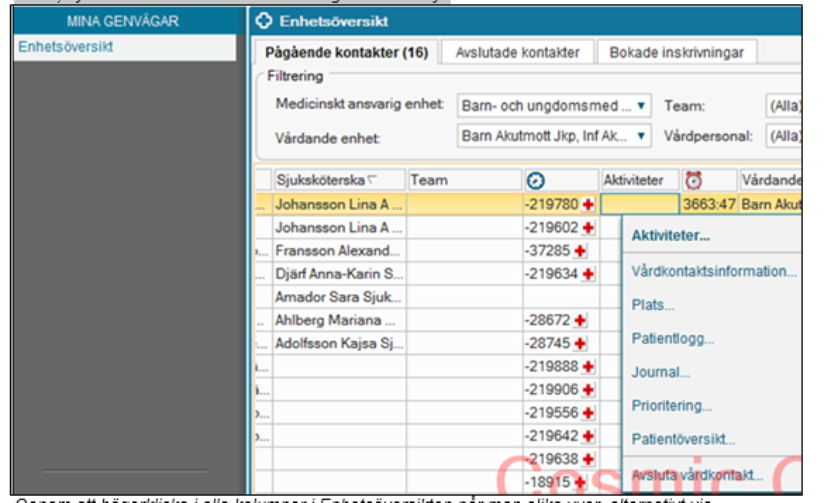Select the Fransson Alexand... nurse row
Image resolution: width=827 pixels, height=503 pixels.
coord(338,250)
